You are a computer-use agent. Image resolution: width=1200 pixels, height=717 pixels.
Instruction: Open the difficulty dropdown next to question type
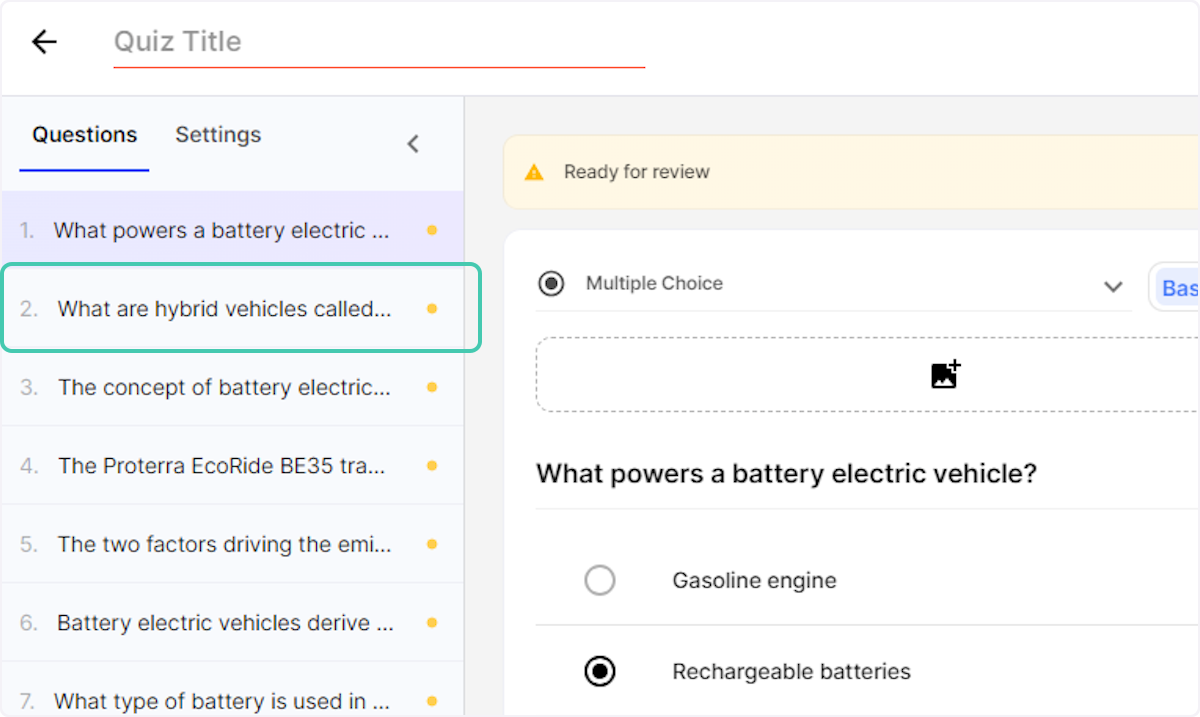coord(1178,288)
